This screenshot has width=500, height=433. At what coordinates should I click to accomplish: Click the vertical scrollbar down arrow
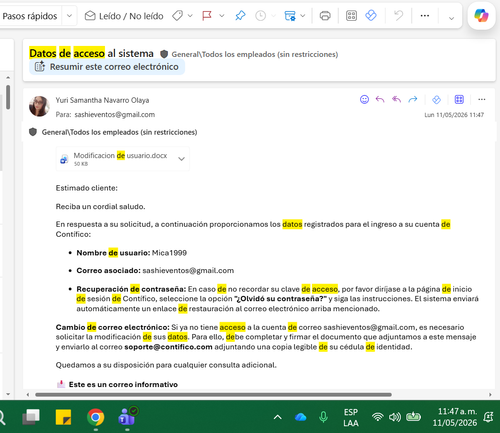(x=8, y=394)
